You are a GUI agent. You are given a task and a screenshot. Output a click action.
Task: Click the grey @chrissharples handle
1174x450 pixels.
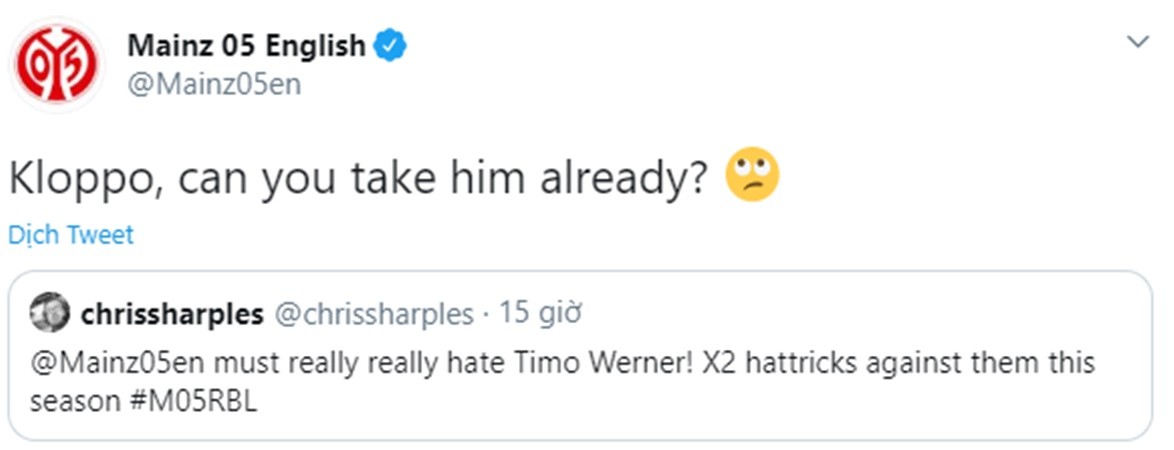[x=374, y=314]
